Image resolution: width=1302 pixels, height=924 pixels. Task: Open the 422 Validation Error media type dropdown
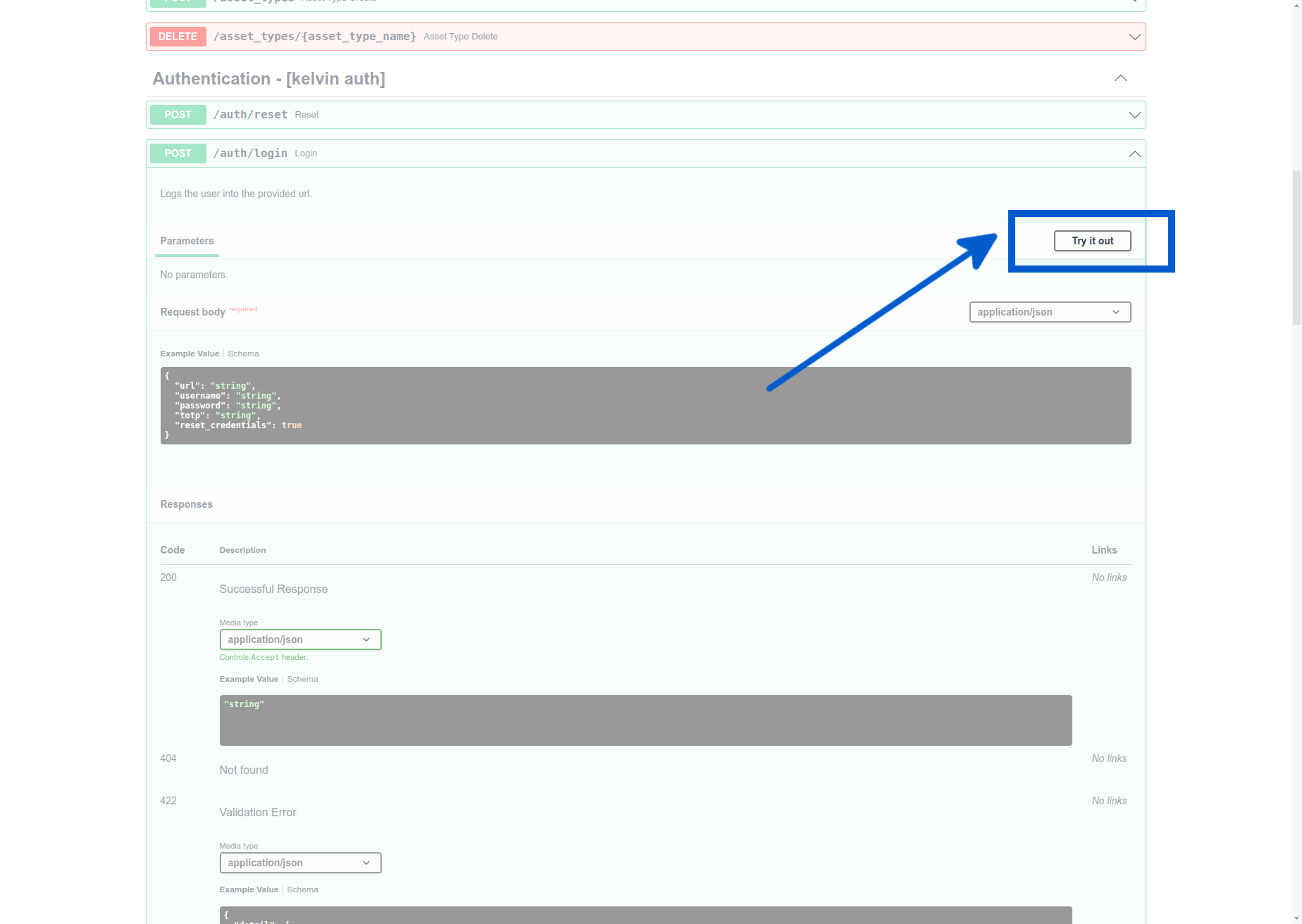(300, 862)
